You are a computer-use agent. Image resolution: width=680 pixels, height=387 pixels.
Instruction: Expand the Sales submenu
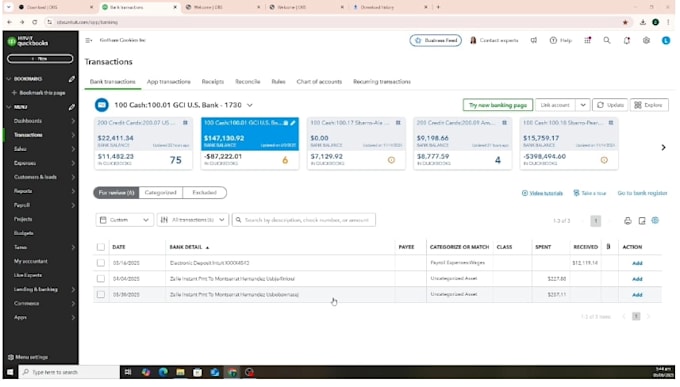click(73, 149)
